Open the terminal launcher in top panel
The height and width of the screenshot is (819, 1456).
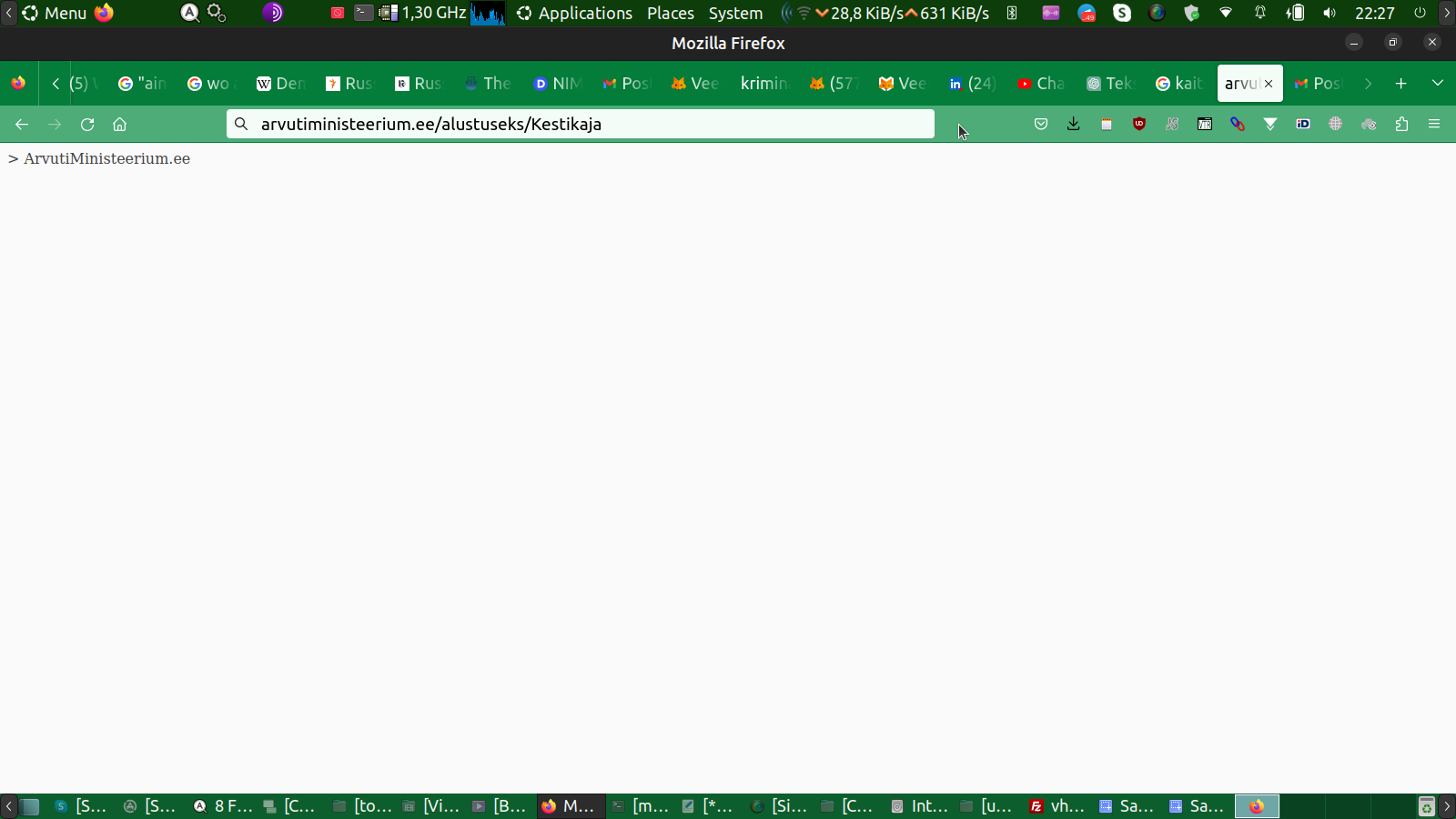(x=363, y=13)
